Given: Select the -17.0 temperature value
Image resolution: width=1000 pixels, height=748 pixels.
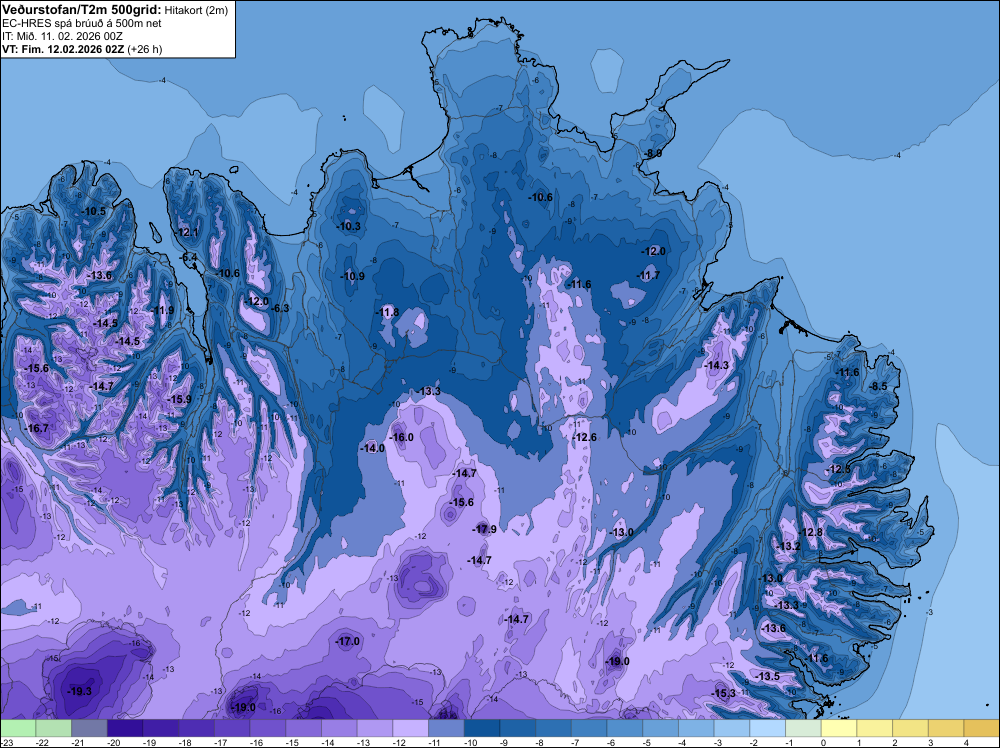Looking at the screenshot, I should pyautogui.click(x=348, y=641).
